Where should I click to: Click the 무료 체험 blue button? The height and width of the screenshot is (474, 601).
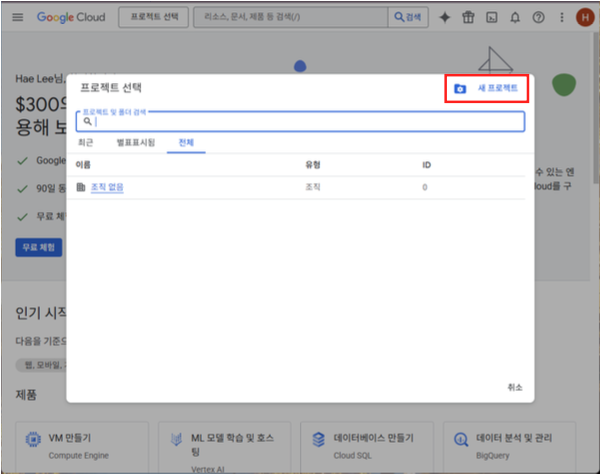[39, 248]
